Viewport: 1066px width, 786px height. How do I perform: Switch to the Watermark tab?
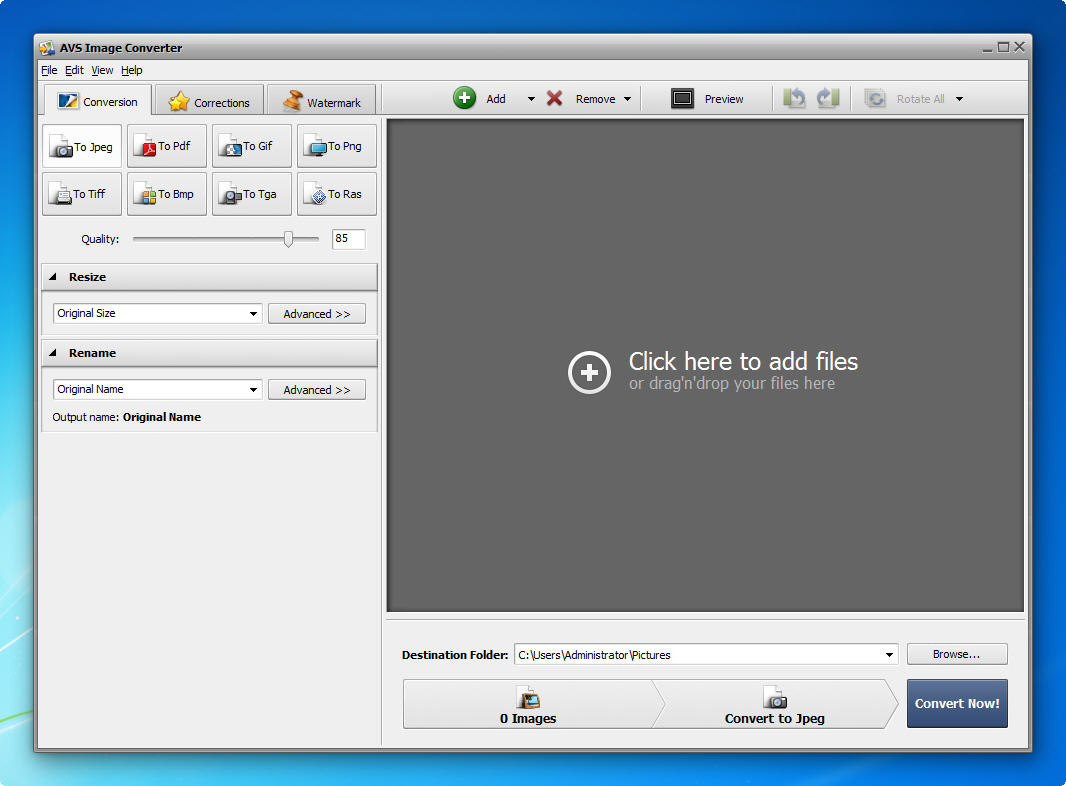point(322,102)
